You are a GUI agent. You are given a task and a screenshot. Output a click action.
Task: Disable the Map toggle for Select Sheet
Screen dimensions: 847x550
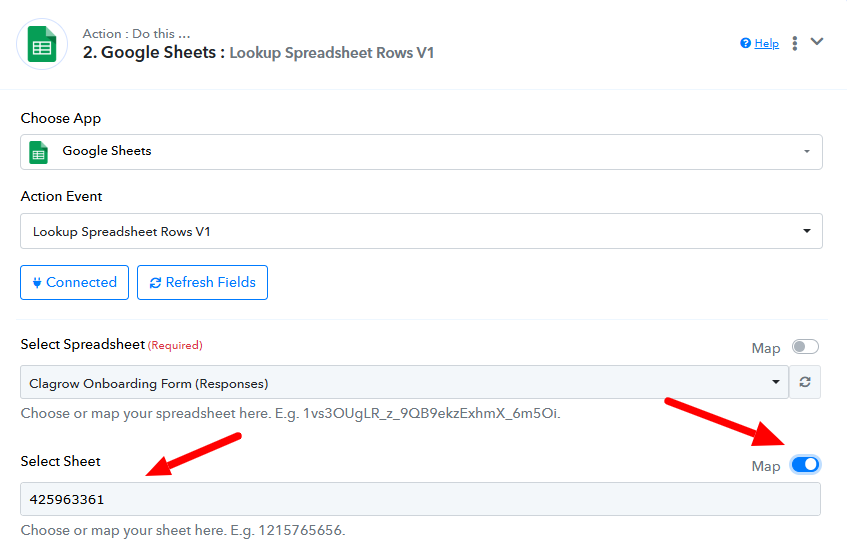tap(805, 465)
